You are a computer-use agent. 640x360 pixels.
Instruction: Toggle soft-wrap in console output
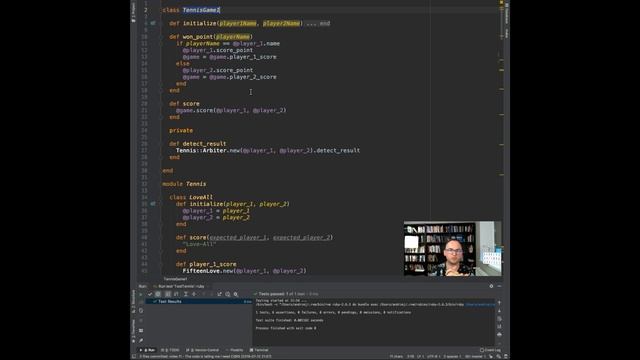[499, 318]
